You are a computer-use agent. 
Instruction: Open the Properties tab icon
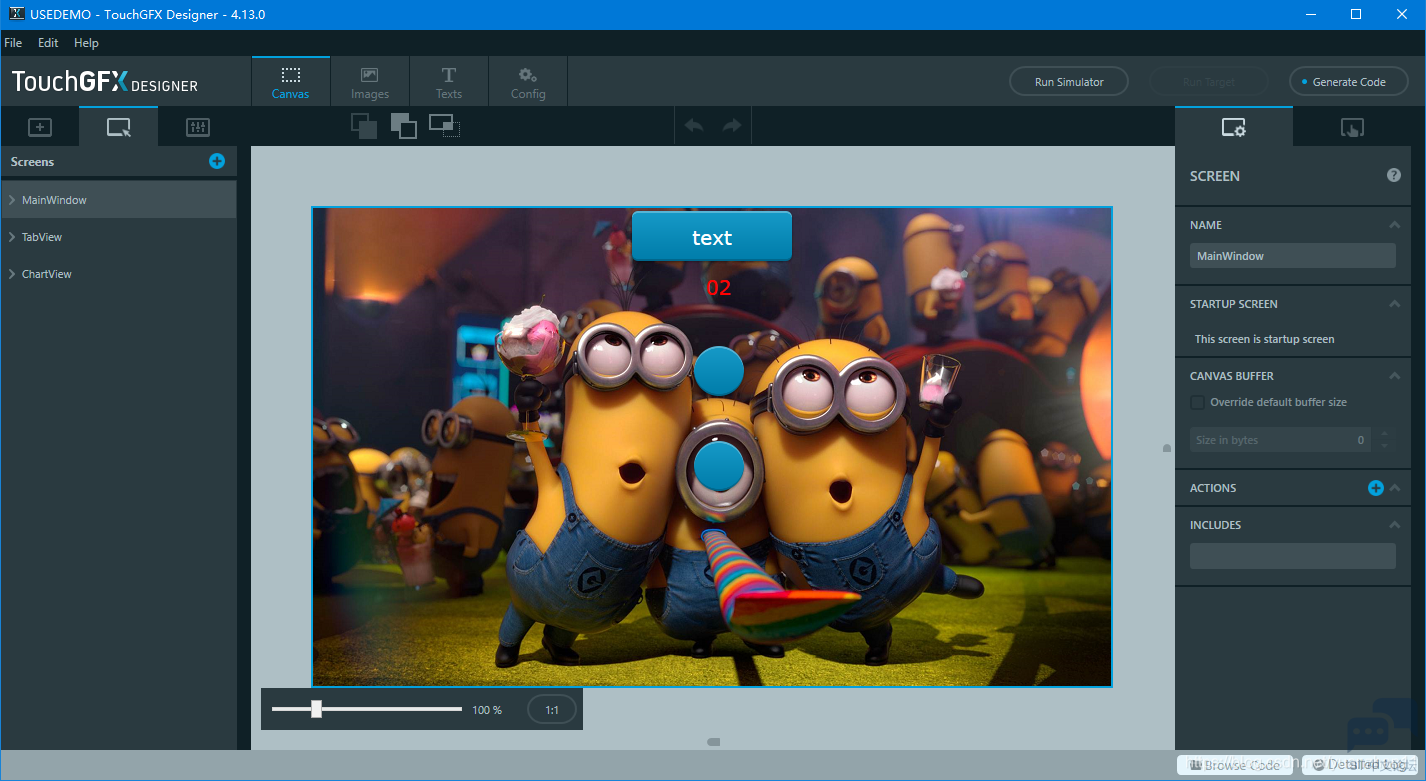pos(1234,127)
